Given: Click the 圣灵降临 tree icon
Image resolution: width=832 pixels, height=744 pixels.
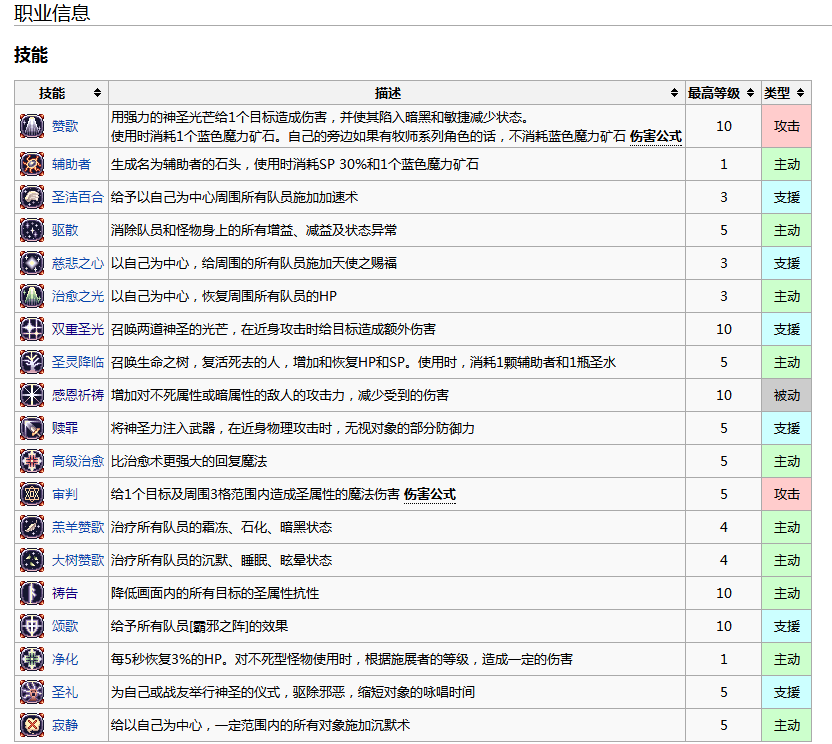Looking at the screenshot, I should tap(32, 362).
